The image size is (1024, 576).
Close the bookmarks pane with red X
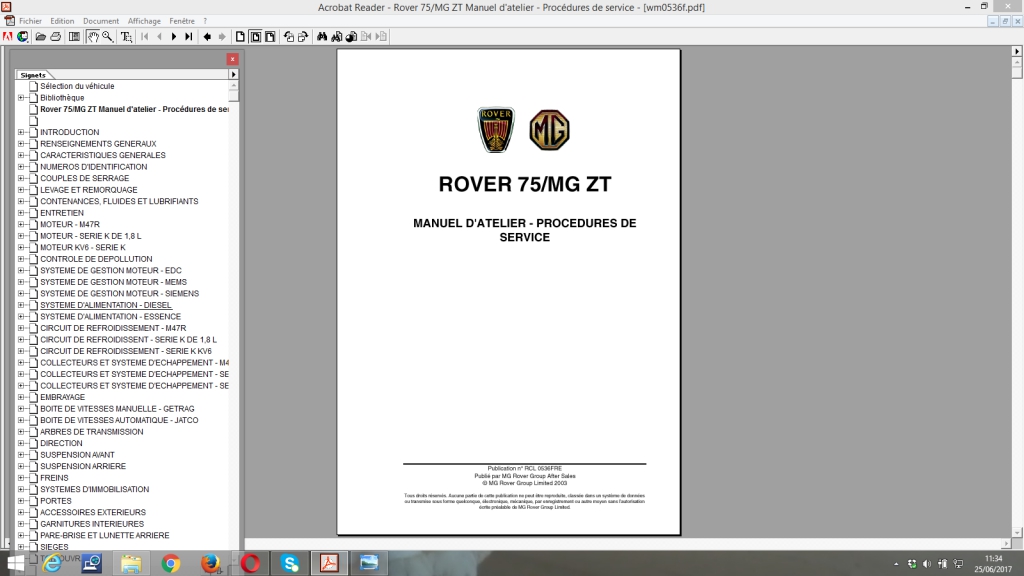232,59
